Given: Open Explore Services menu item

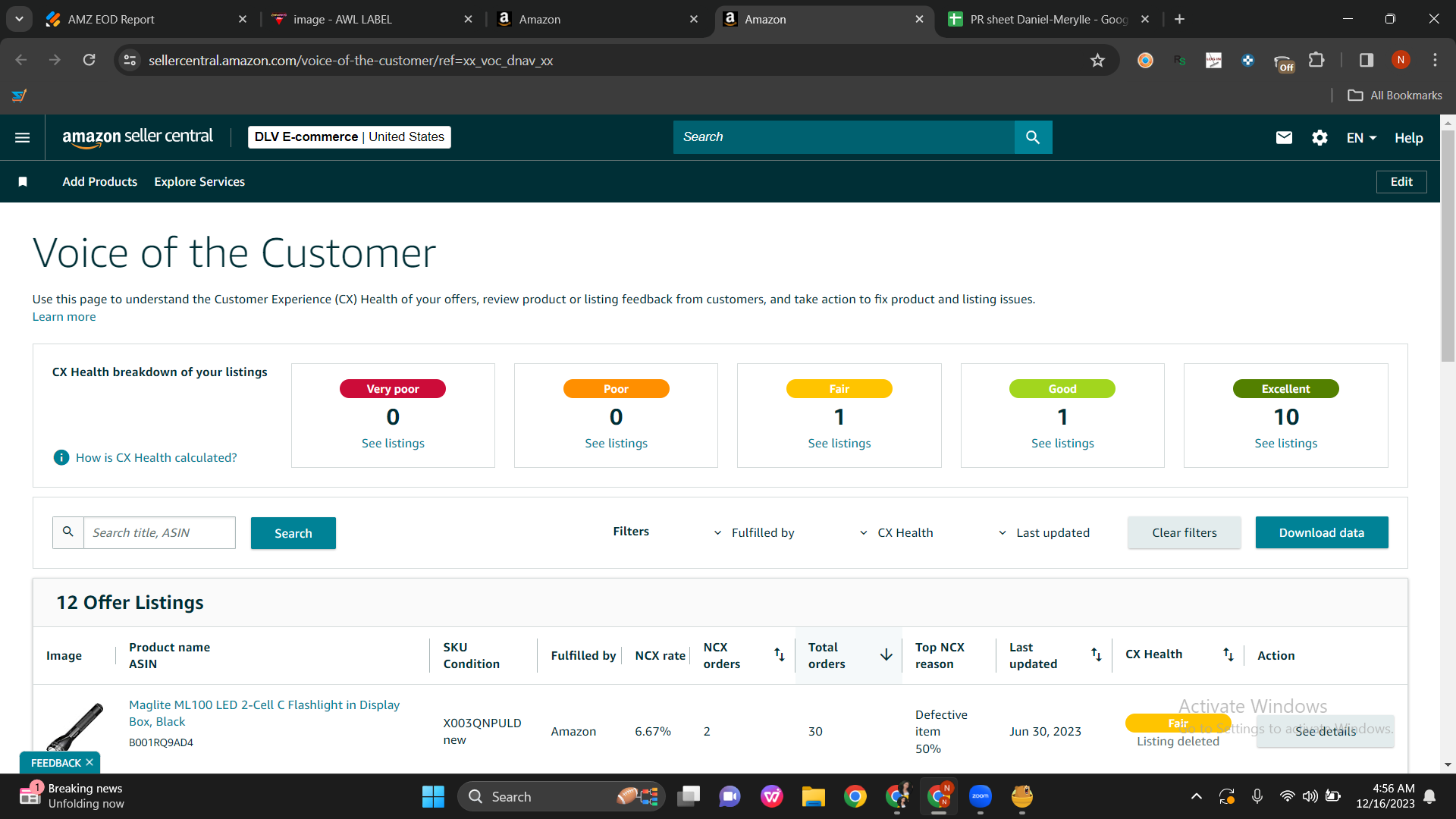Looking at the screenshot, I should click(x=199, y=181).
